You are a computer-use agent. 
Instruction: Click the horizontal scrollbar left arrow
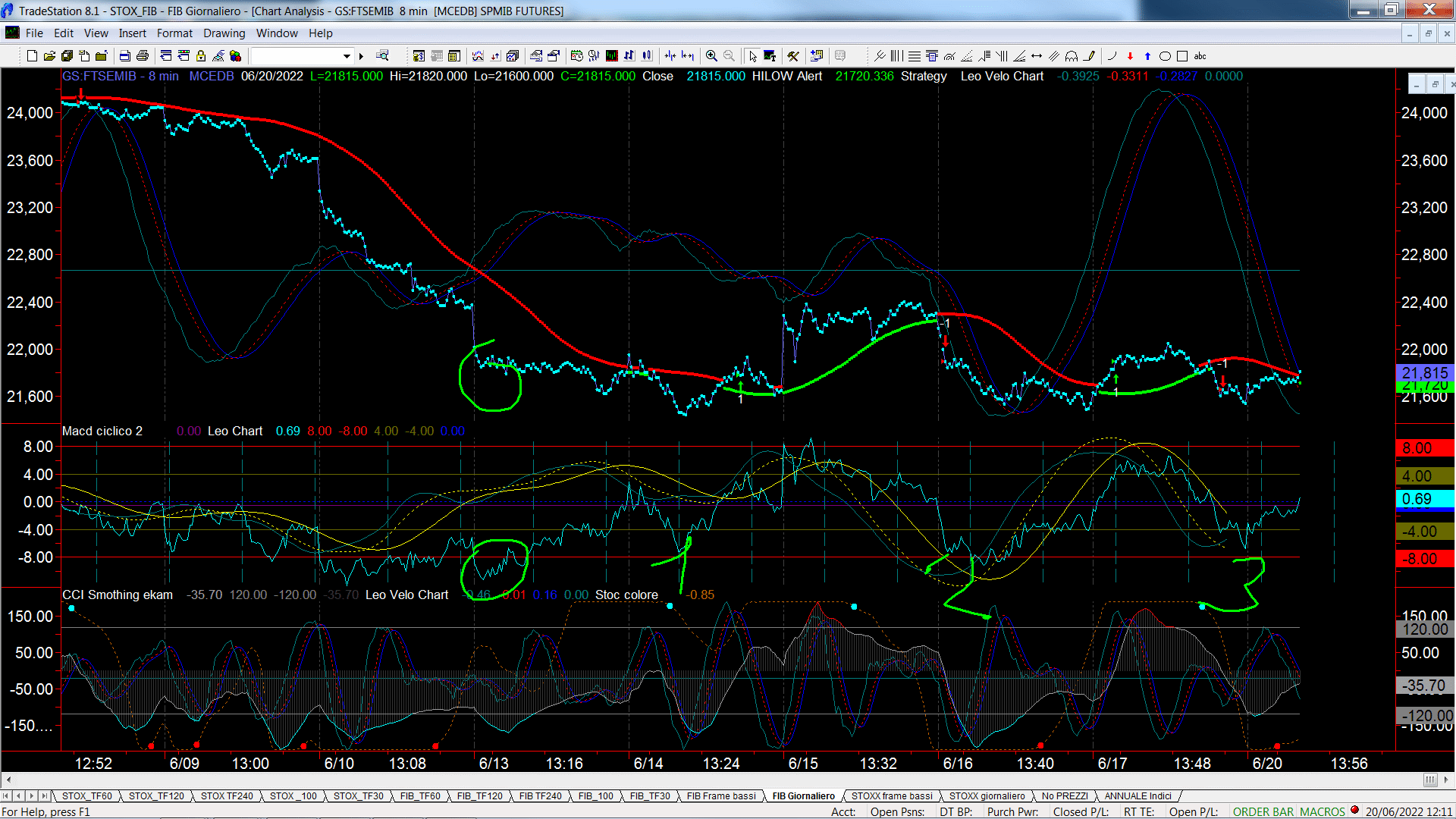coord(8,780)
